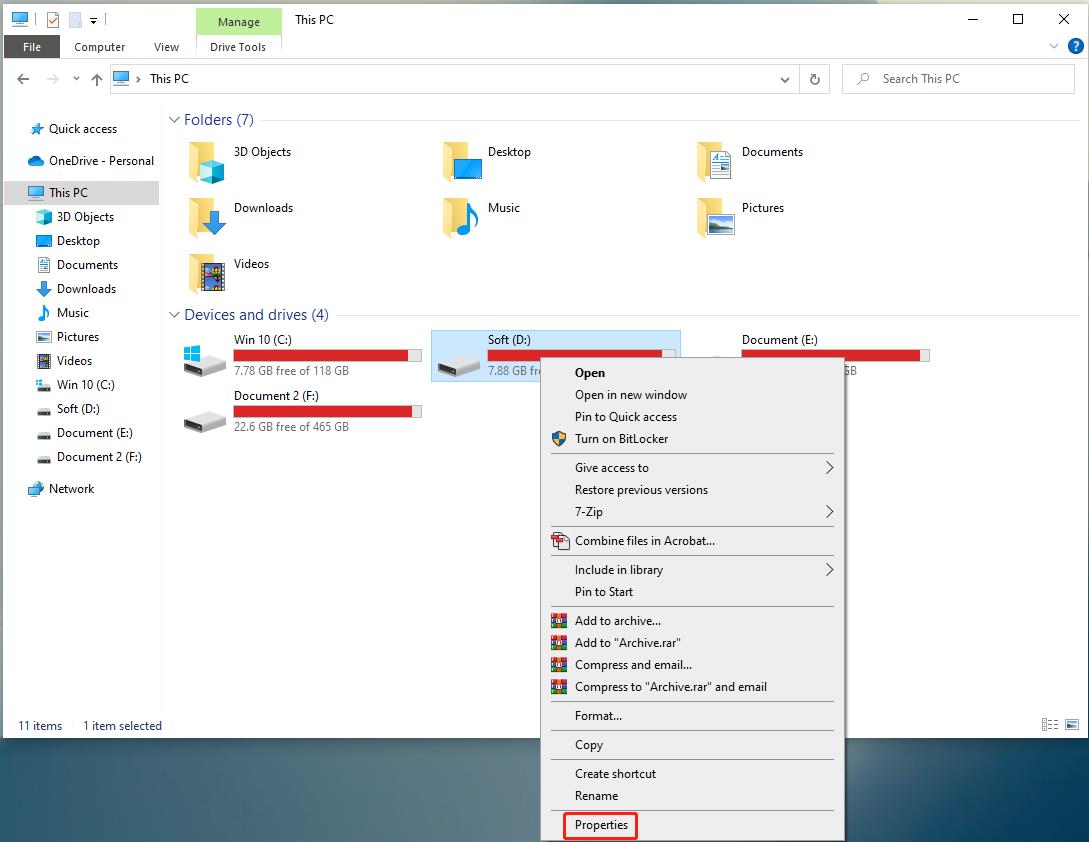Image resolution: width=1089 pixels, height=842 pixels.
Task: Open the Downloads folder icon
Action: (208, 216)
